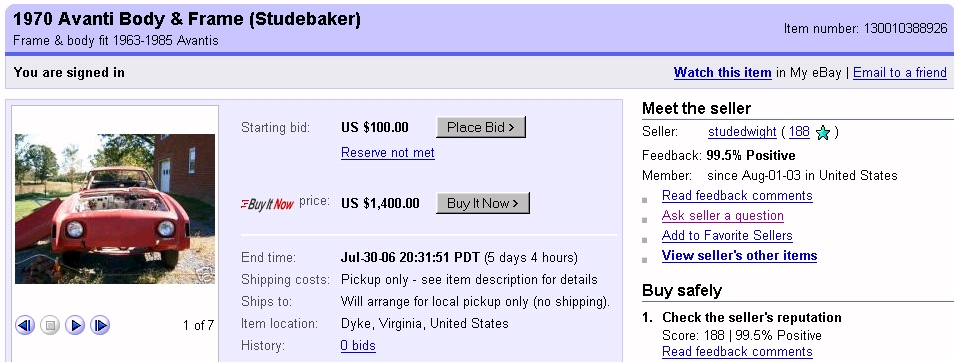Open Read feedback comments under Meet the seller

tap(737, 196)
